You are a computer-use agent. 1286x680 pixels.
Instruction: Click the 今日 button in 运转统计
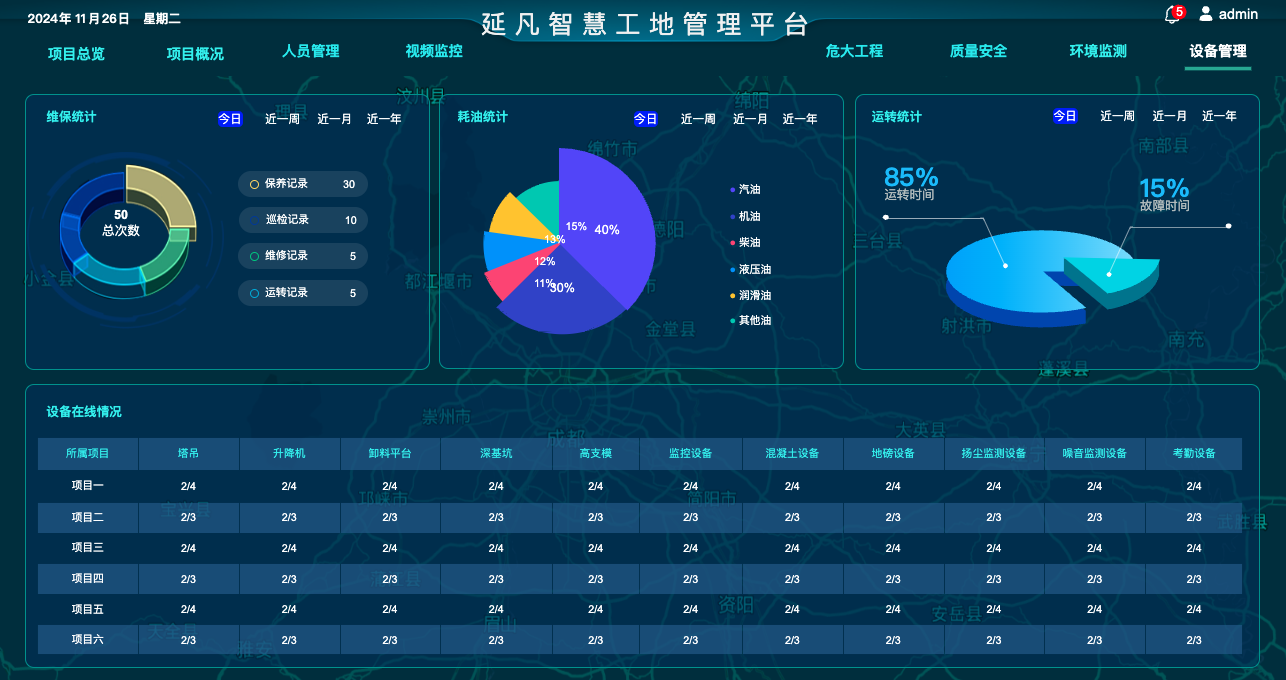coord(1064,115)
